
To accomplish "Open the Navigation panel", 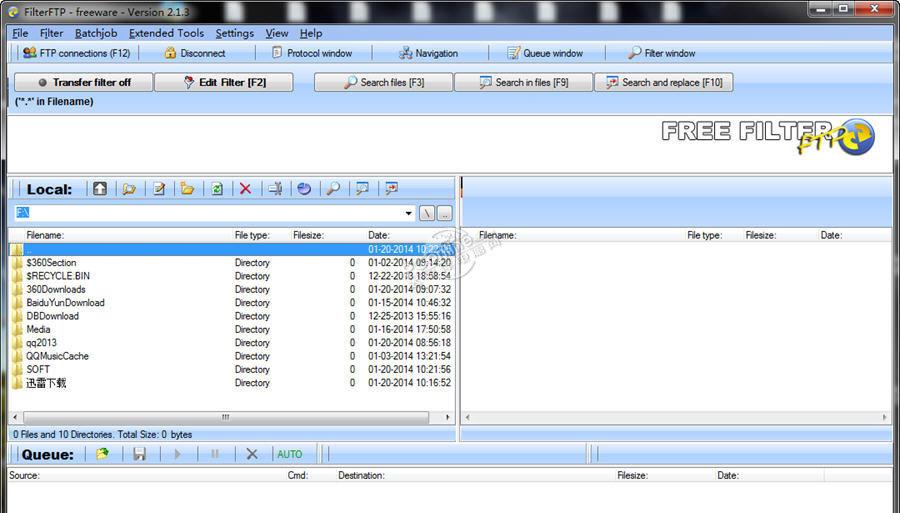I will (429, 53).
